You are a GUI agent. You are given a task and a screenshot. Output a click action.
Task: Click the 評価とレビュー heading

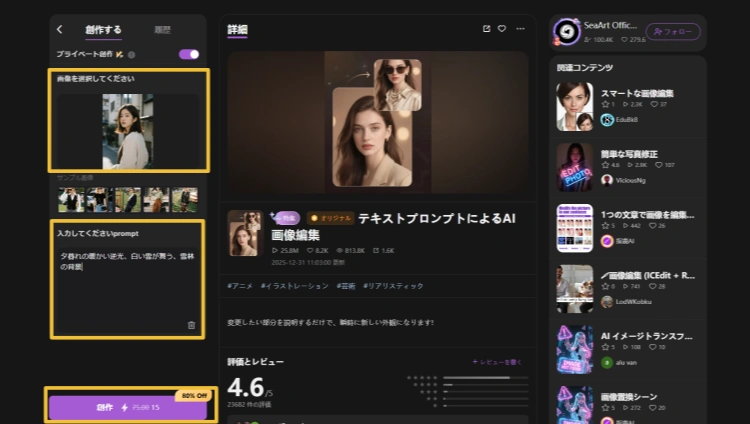(255, 362)
